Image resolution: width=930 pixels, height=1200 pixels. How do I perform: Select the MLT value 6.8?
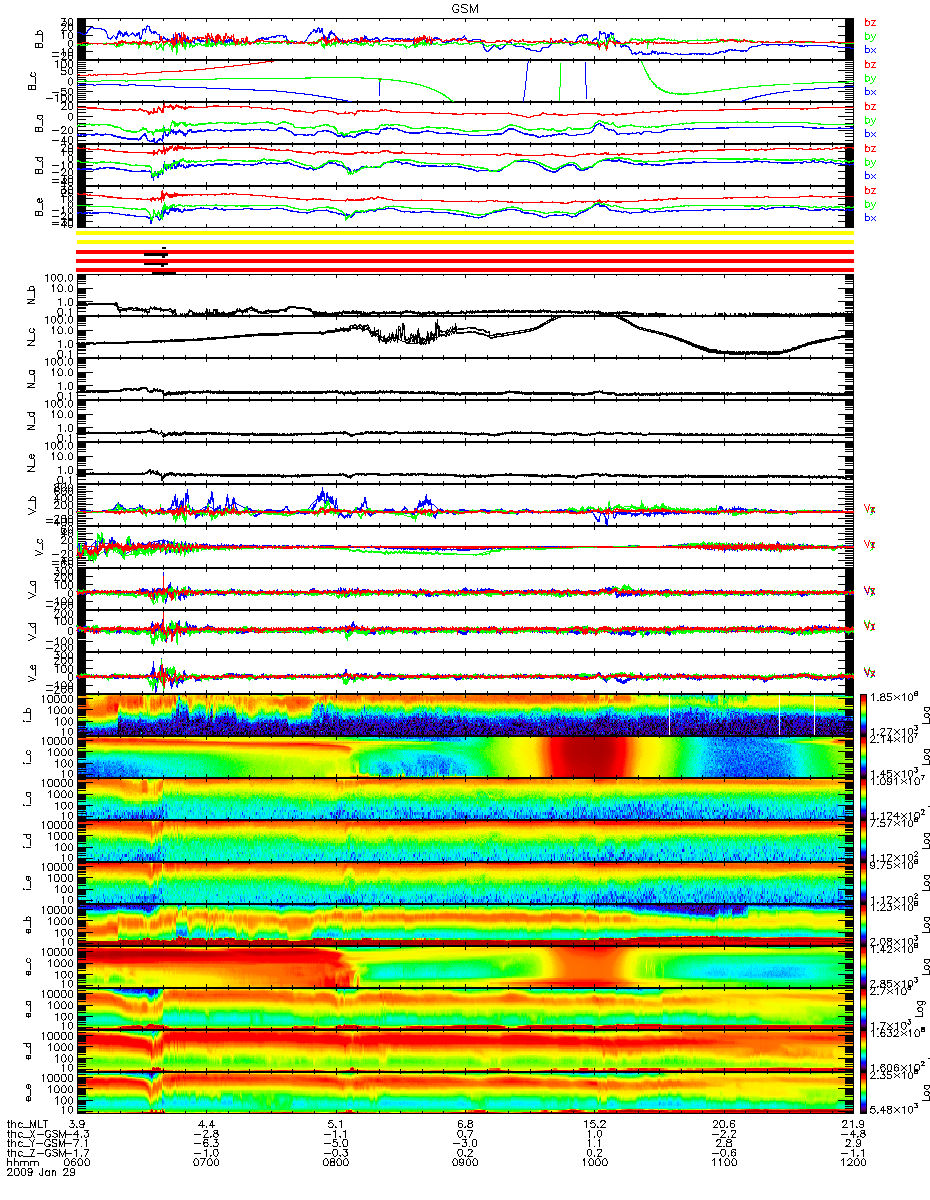(x=465, y=1126)
